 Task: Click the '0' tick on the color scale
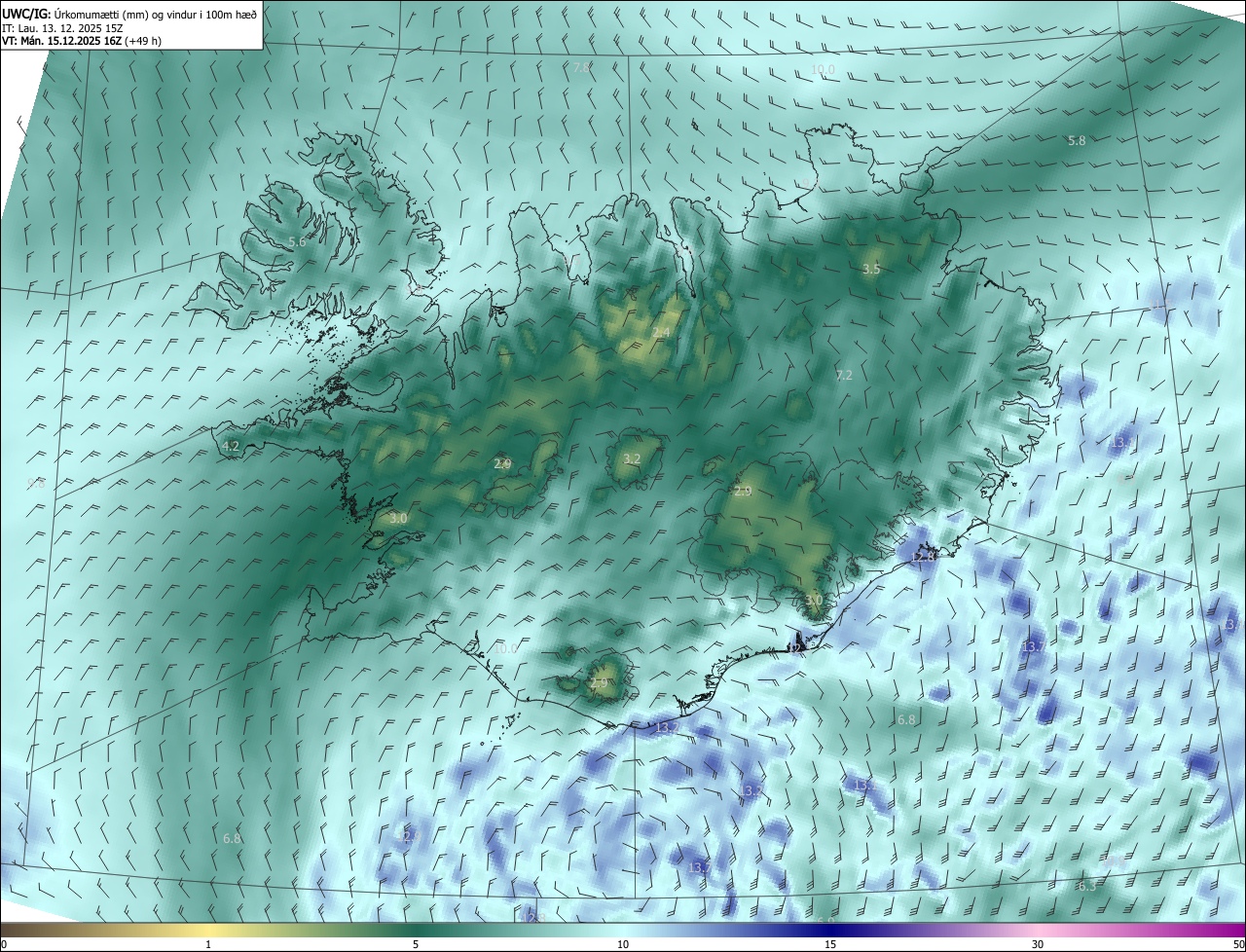[4, 944]
